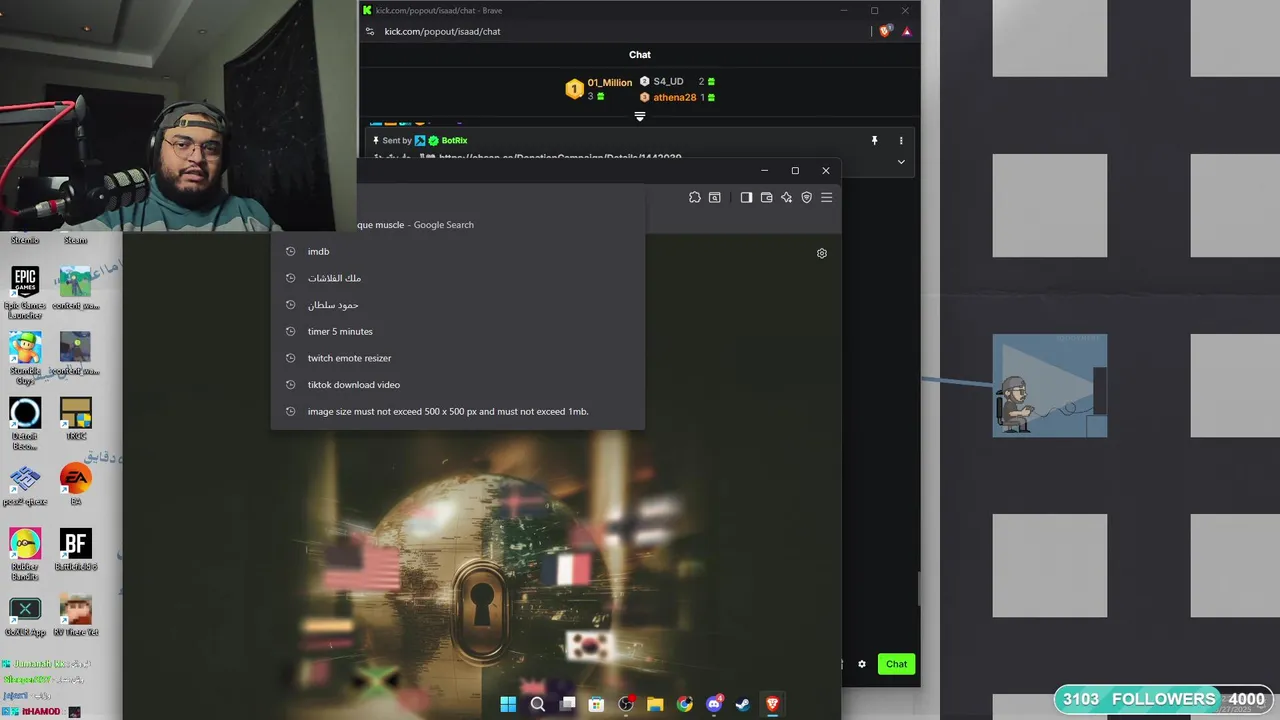Open taskbar Search
This screenshot has height=720, width=1280.
coord(537,704)
